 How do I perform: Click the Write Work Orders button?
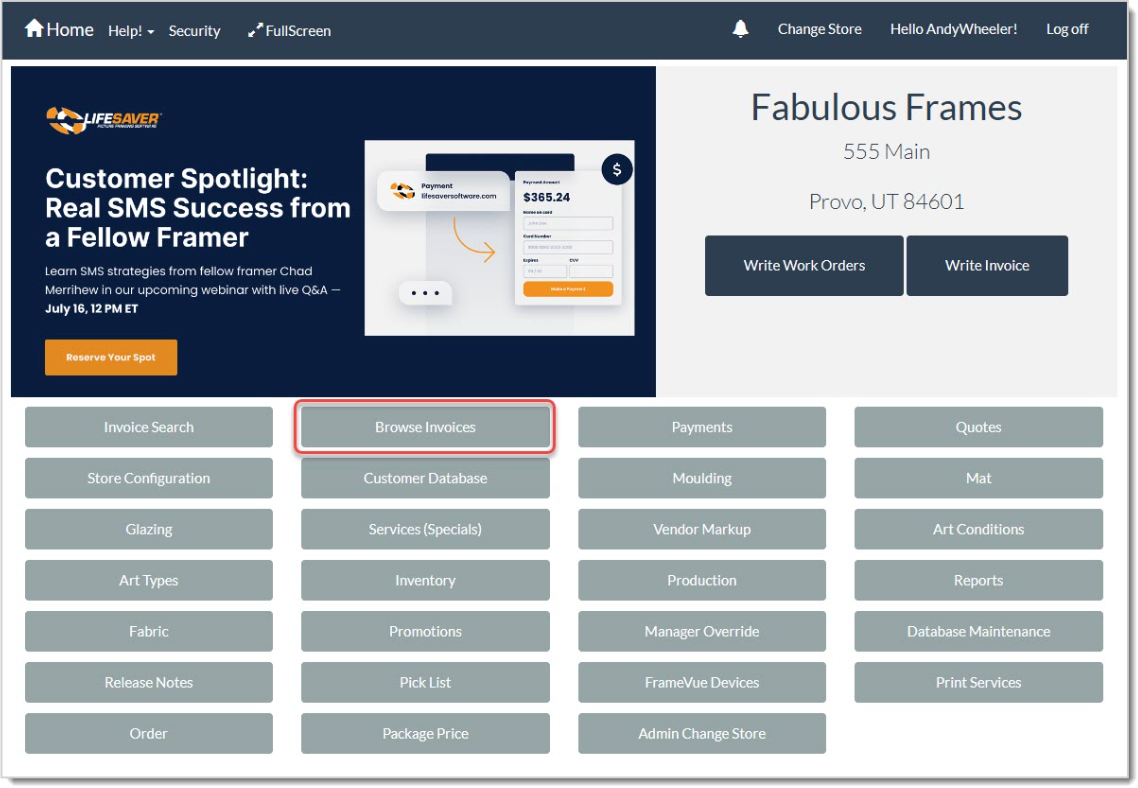click(804, 266)
